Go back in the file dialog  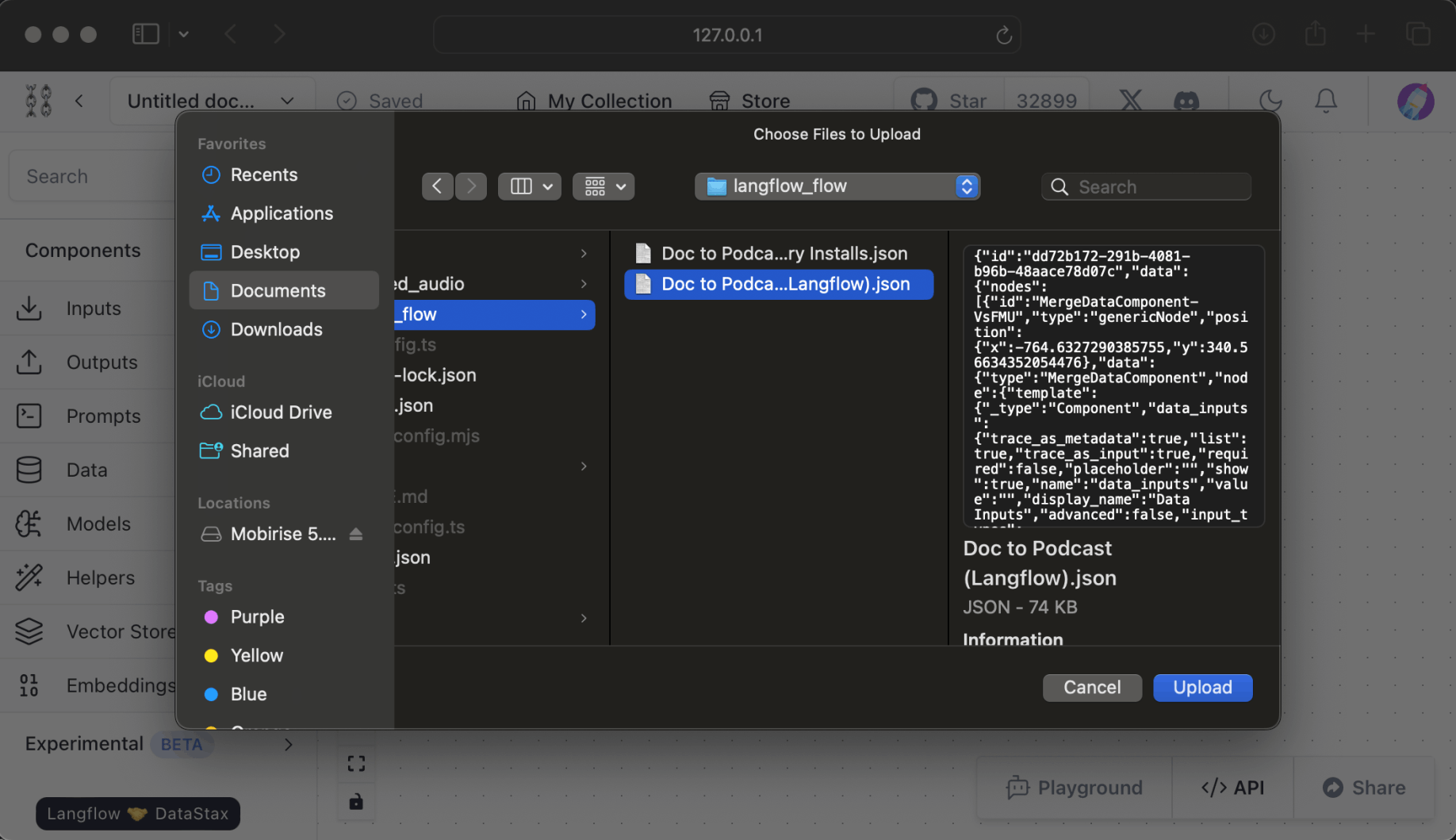pyautogui.click(x=437, y=186)
